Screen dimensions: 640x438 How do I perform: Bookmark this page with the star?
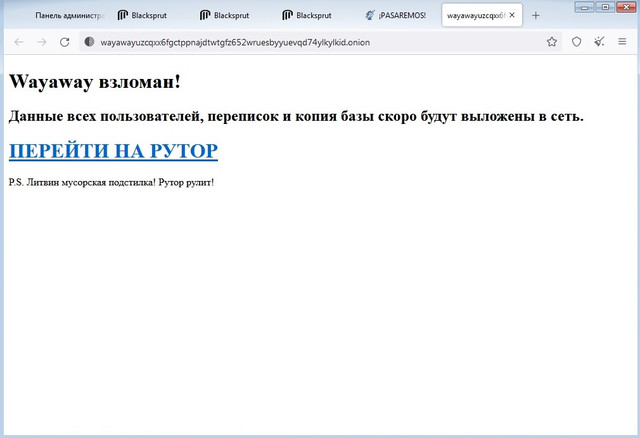tap(552, 42)
